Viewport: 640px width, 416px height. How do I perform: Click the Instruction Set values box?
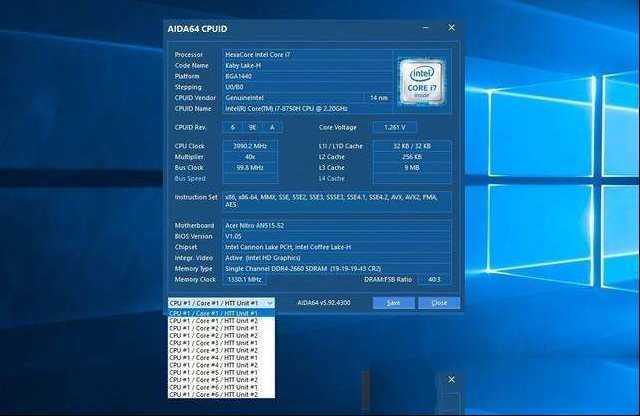tap(337, 201)
